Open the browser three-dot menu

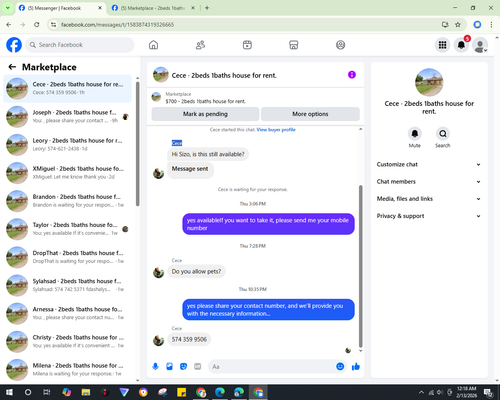point(491,25)
